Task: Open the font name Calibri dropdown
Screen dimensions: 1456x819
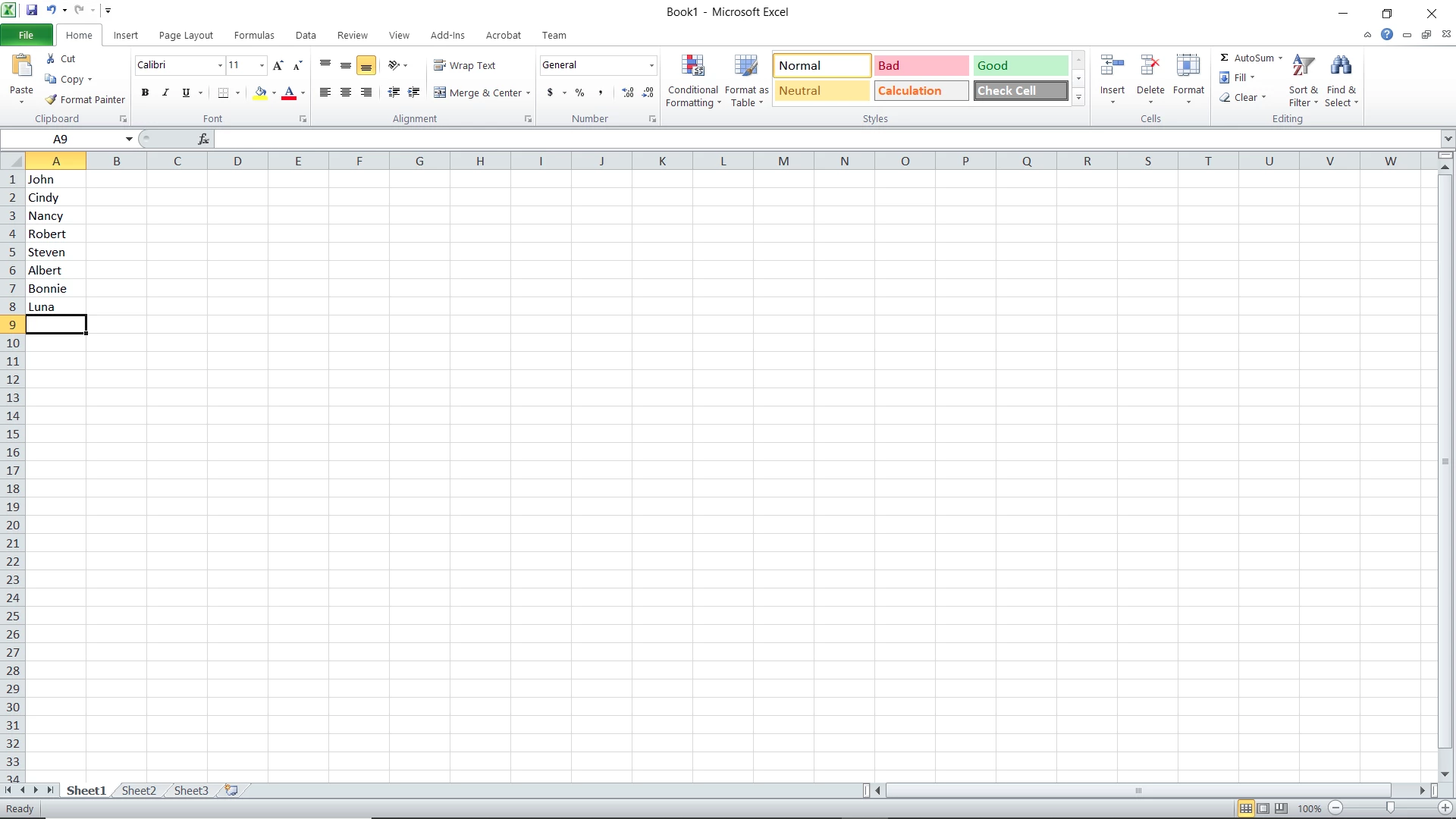Action: [x=220, y=65]
